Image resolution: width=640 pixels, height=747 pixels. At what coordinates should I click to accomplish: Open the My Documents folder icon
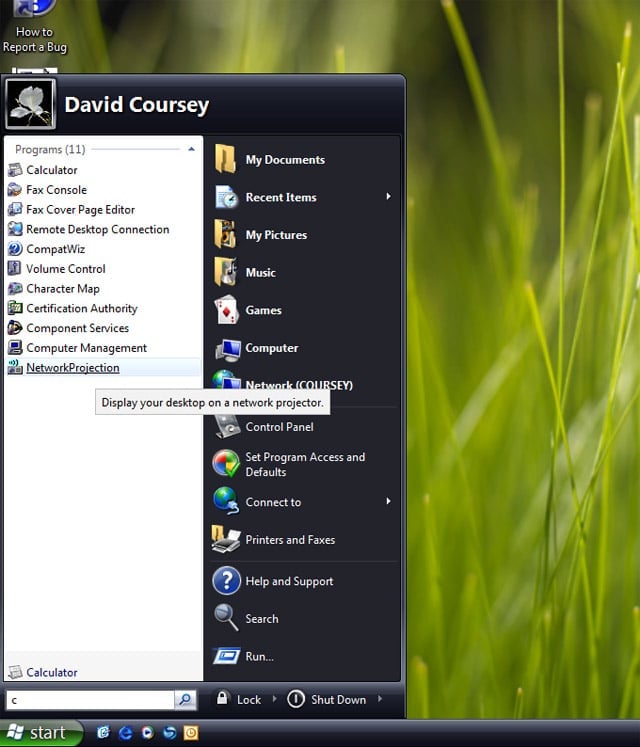tap(225, 159)
